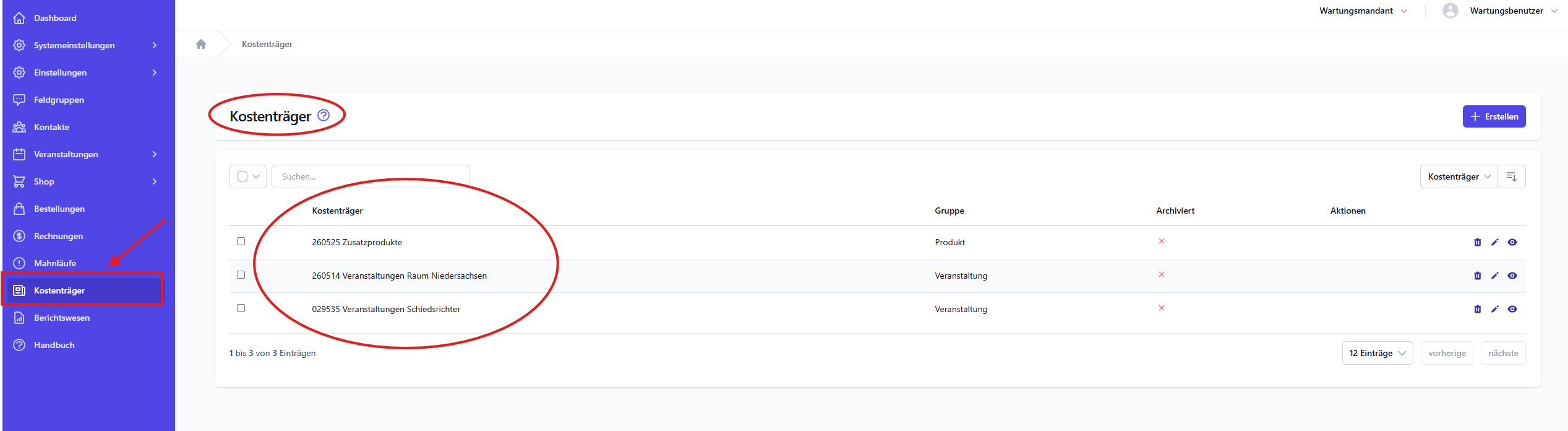View 260514 Veranstaltungen Raum Niedersachsen via eye icon
The height and width of the screenshot is (431, 1568).
pos(1512,276)
